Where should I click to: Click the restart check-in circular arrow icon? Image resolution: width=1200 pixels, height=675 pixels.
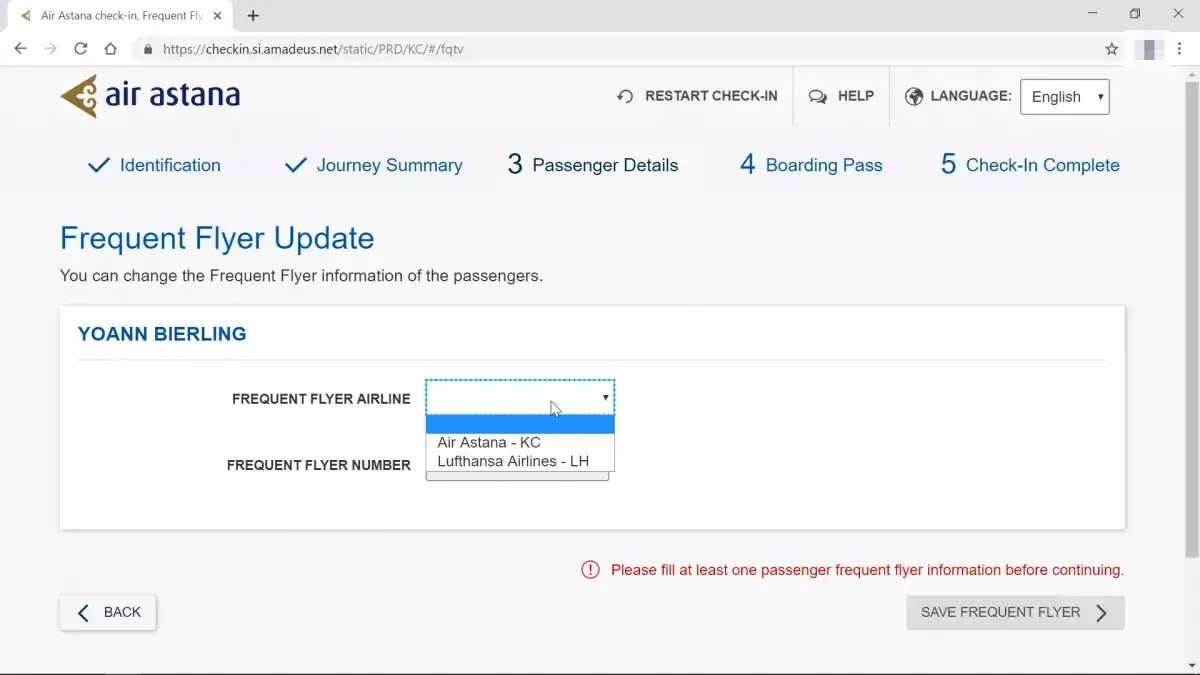625,97
